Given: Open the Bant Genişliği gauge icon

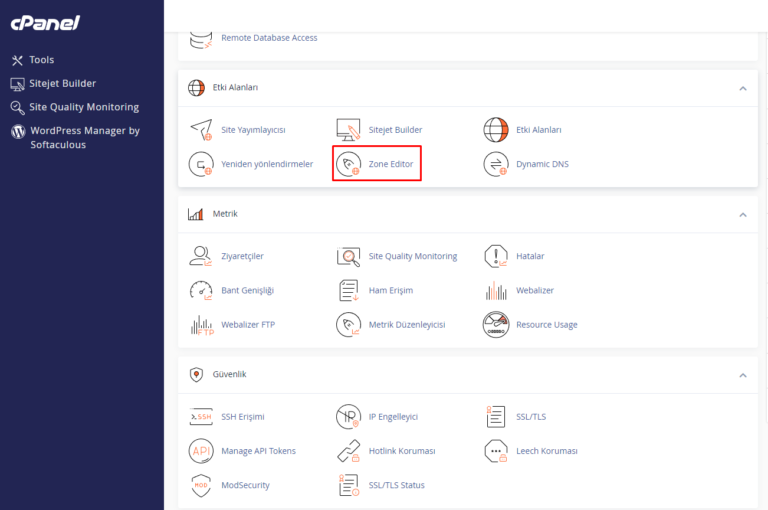Looking at the screenshot, I should [201, 291].
